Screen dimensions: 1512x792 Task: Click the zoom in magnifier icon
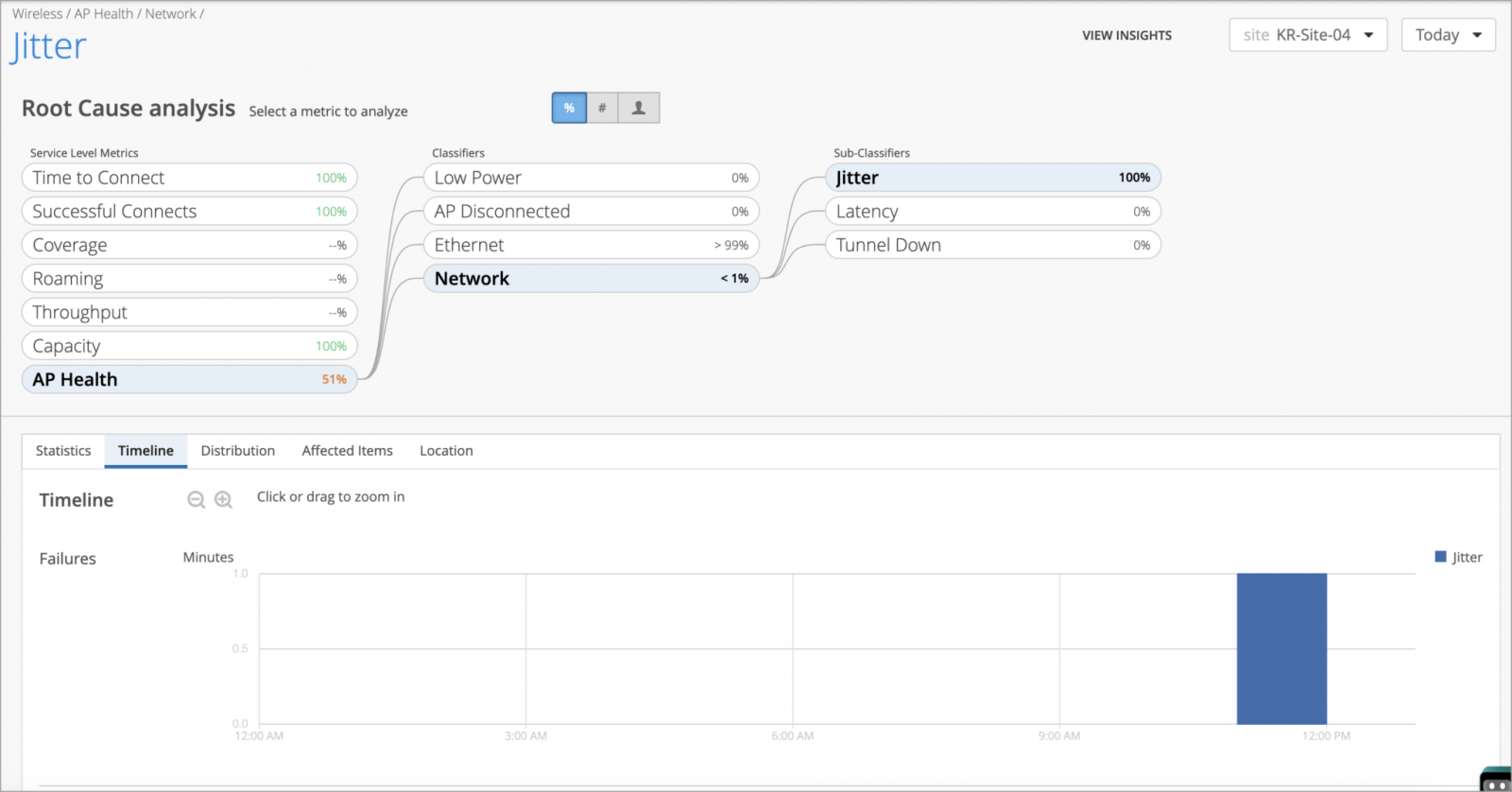coord(223,500)
